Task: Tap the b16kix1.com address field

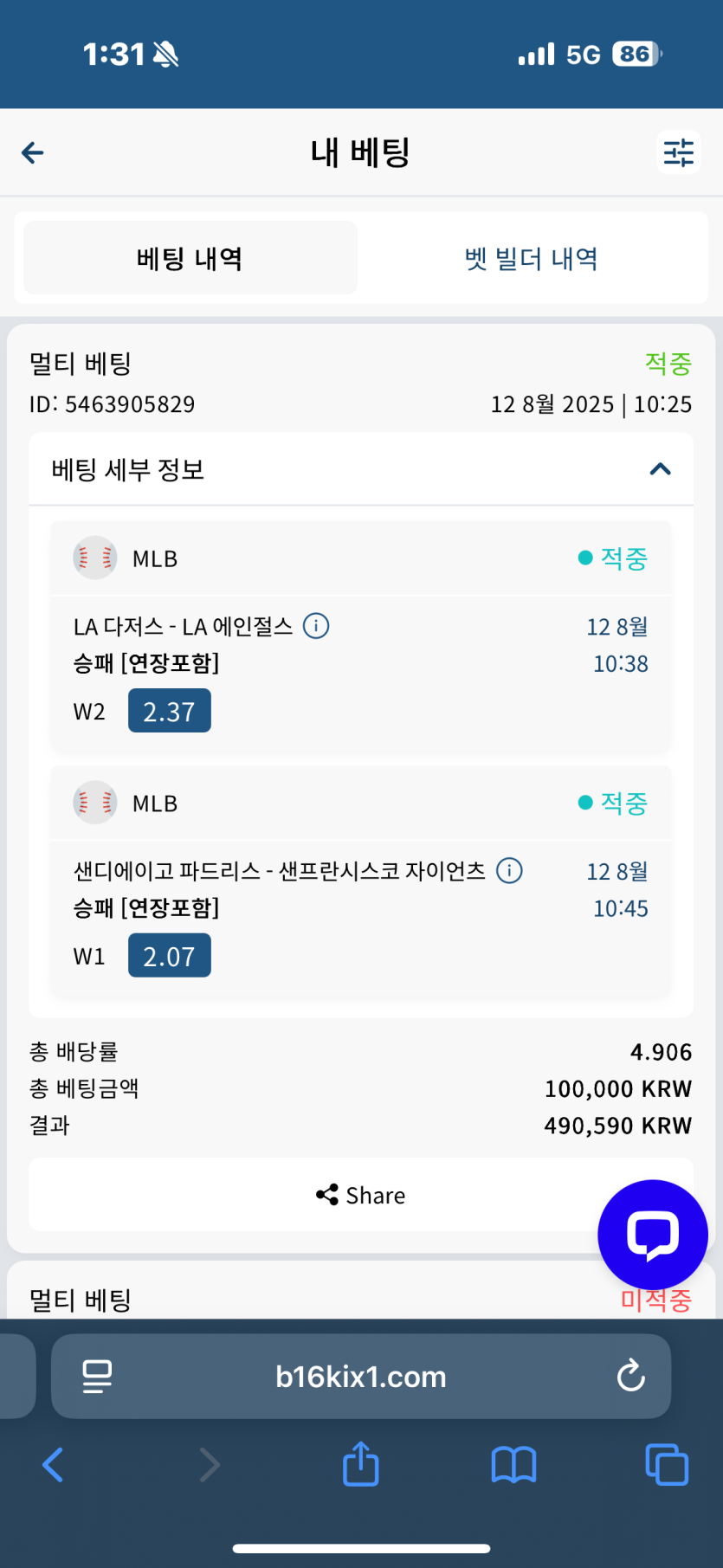Action: click(x=361, y=1376)
